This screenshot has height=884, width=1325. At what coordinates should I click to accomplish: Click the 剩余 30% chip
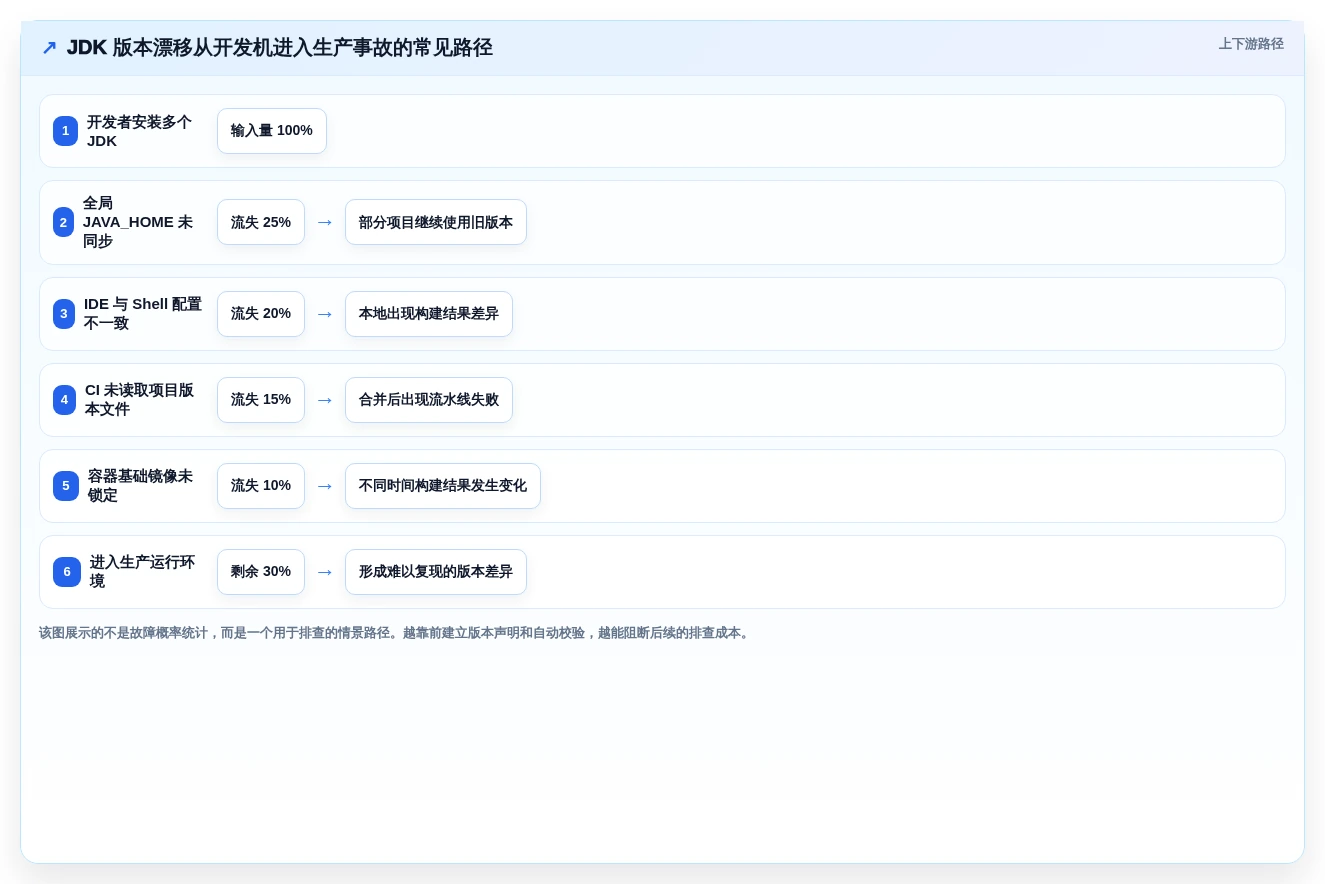click(261, 572)
